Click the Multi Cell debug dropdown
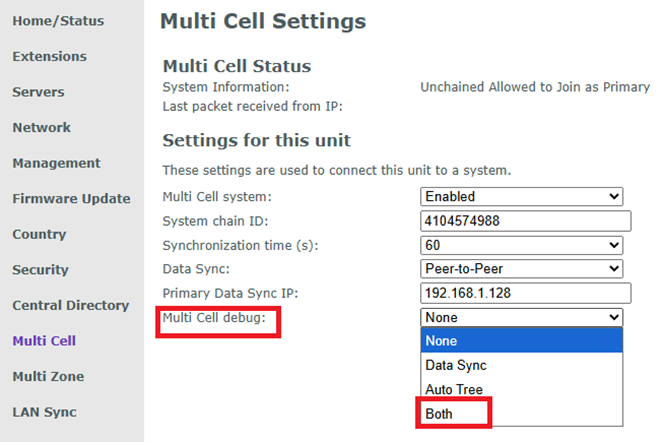The height and width of the screenshot is (442, 664). [522, 317]
